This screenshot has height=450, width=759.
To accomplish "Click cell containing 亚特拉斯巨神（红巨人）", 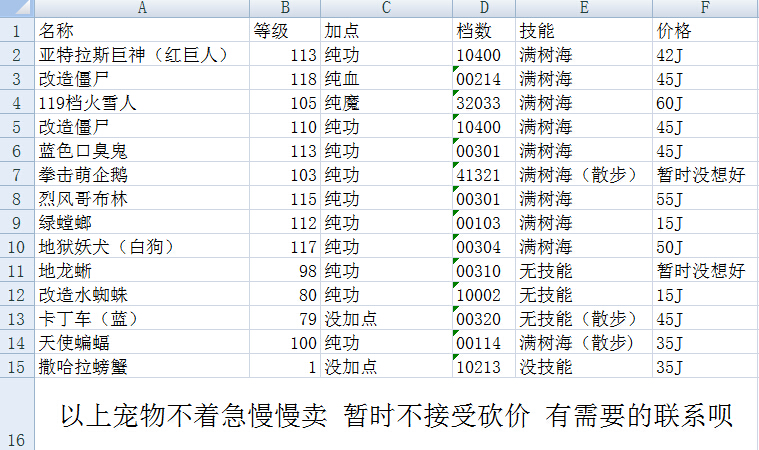I will click(x=142, y=54).
